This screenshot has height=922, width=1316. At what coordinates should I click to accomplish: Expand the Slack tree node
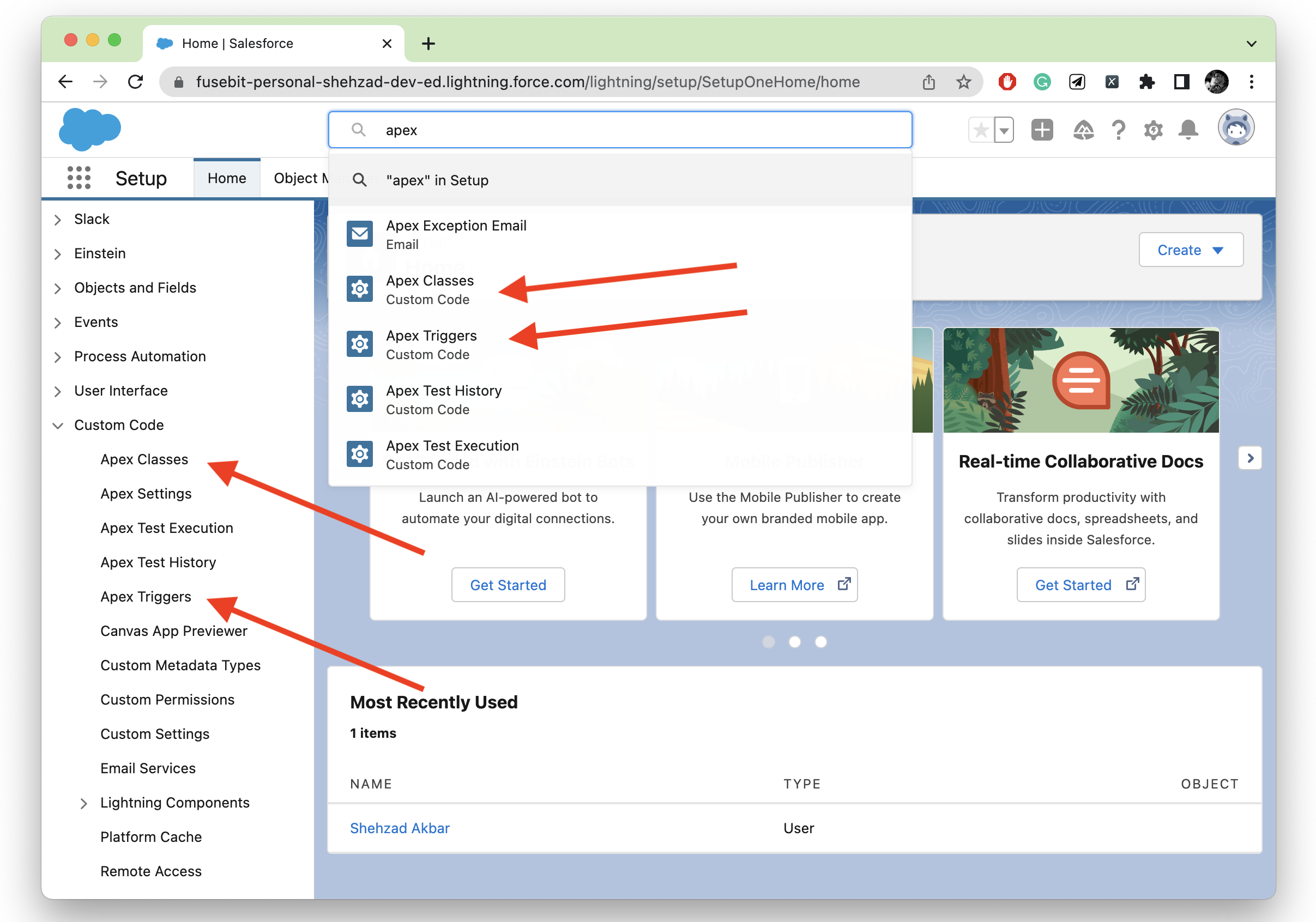(57, 220)
